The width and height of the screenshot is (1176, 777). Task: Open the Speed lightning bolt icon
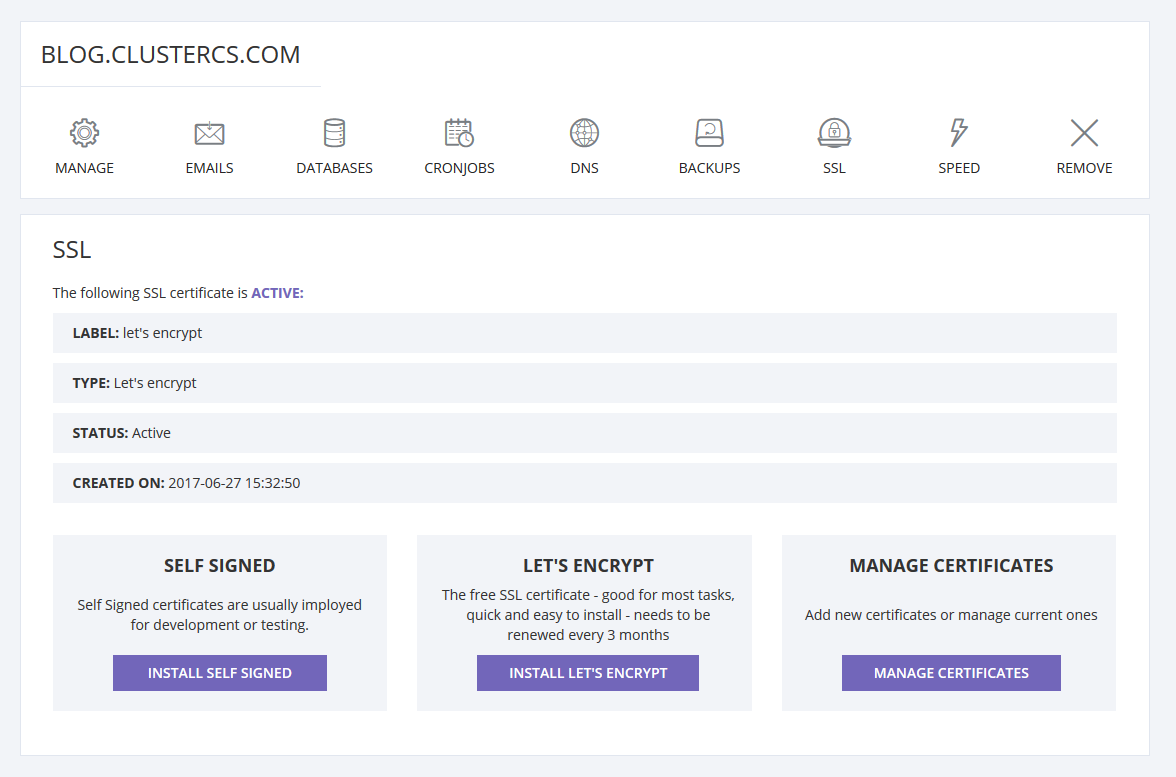coord(958,133)
